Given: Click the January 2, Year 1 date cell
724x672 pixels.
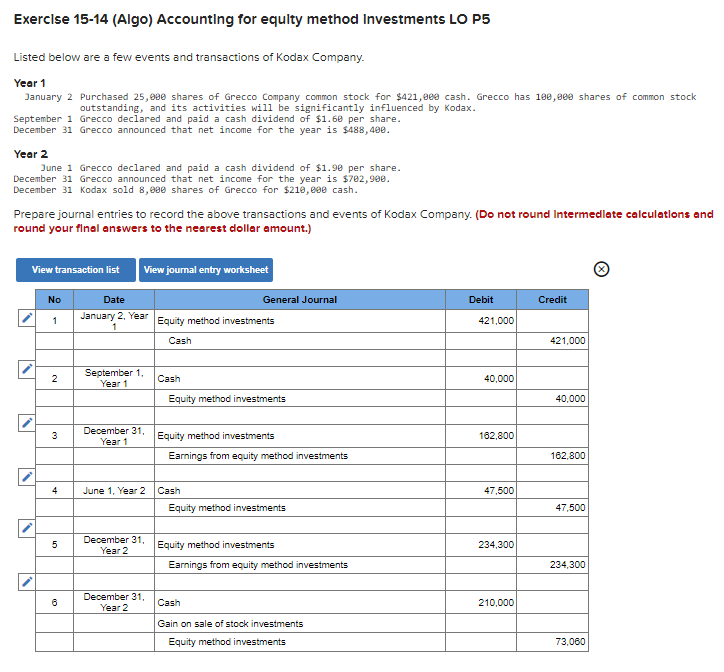Looking at the screenshot, I should point(114,321).
